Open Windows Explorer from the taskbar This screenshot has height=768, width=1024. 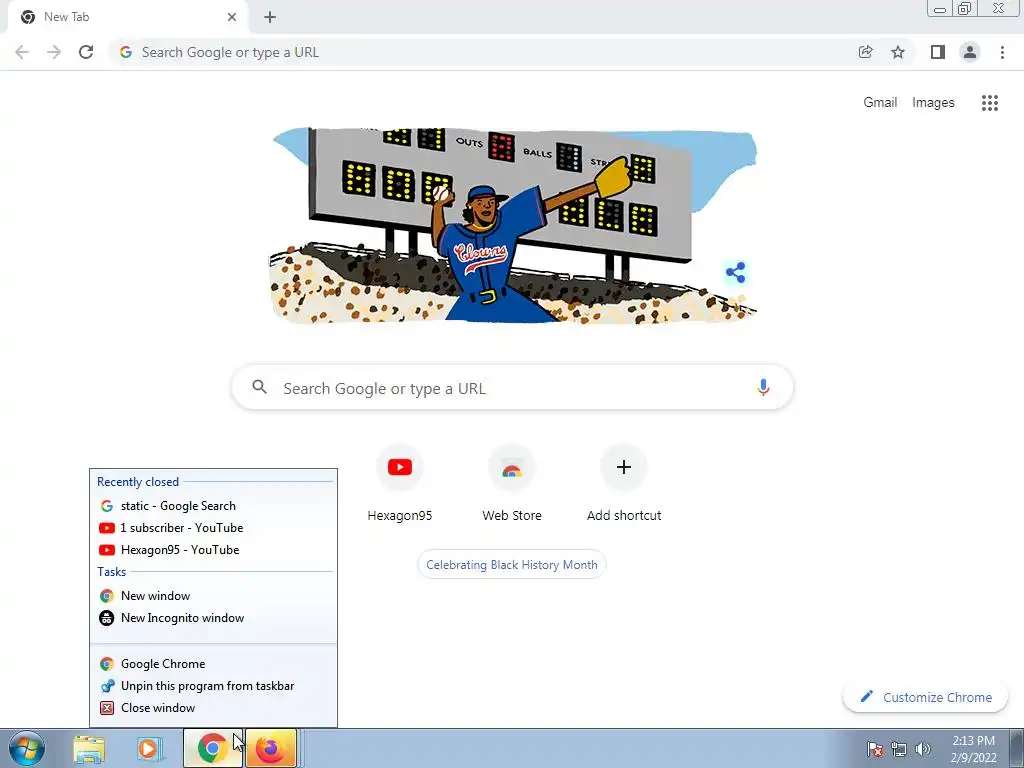click(89, 749)
